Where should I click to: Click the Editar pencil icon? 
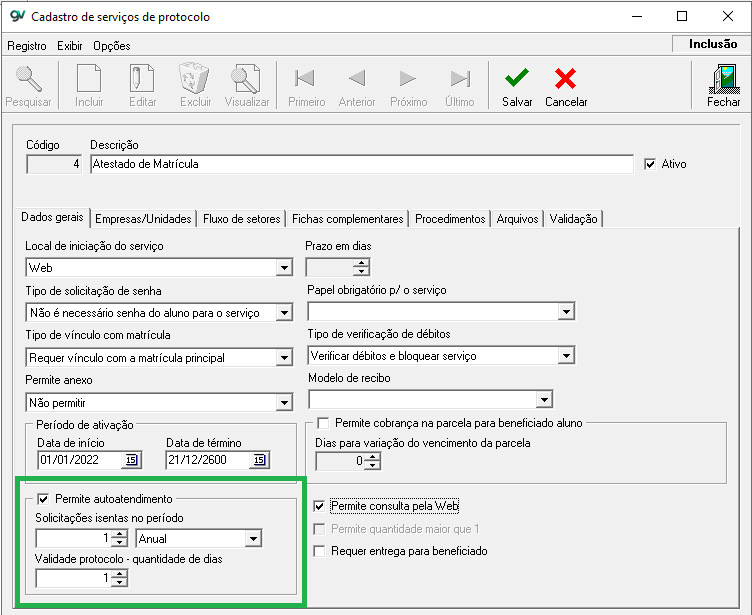click(142, 78)
